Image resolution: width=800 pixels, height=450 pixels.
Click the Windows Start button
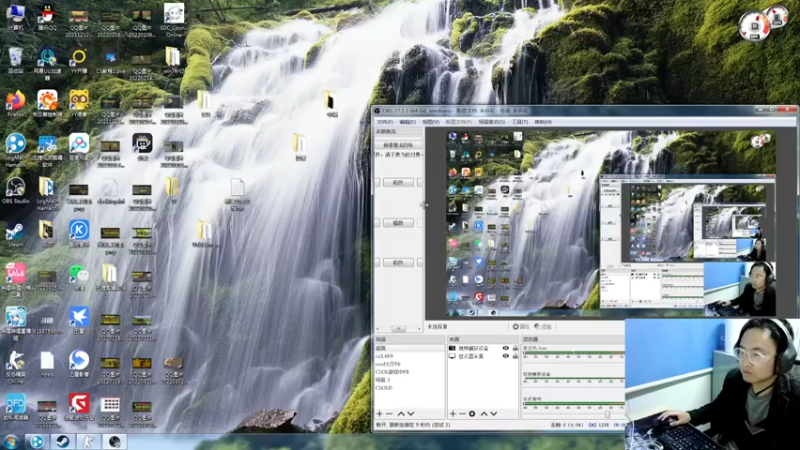pyautogui.click(x=10, y=442)
